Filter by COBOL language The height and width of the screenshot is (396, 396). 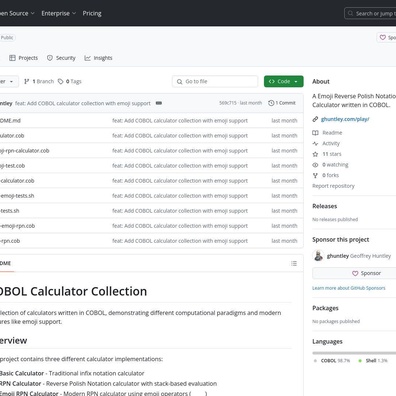(x=335, y=361)
